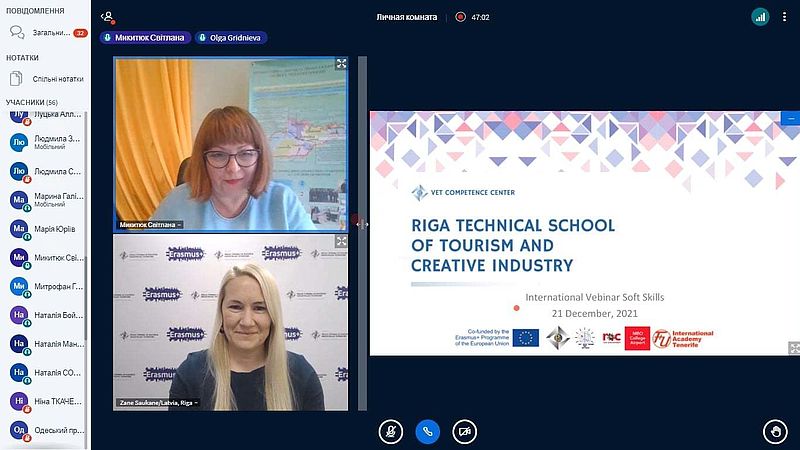The image size is (800, 450).
Task: Enable webcam sharing button
Action: coord(464,432)
